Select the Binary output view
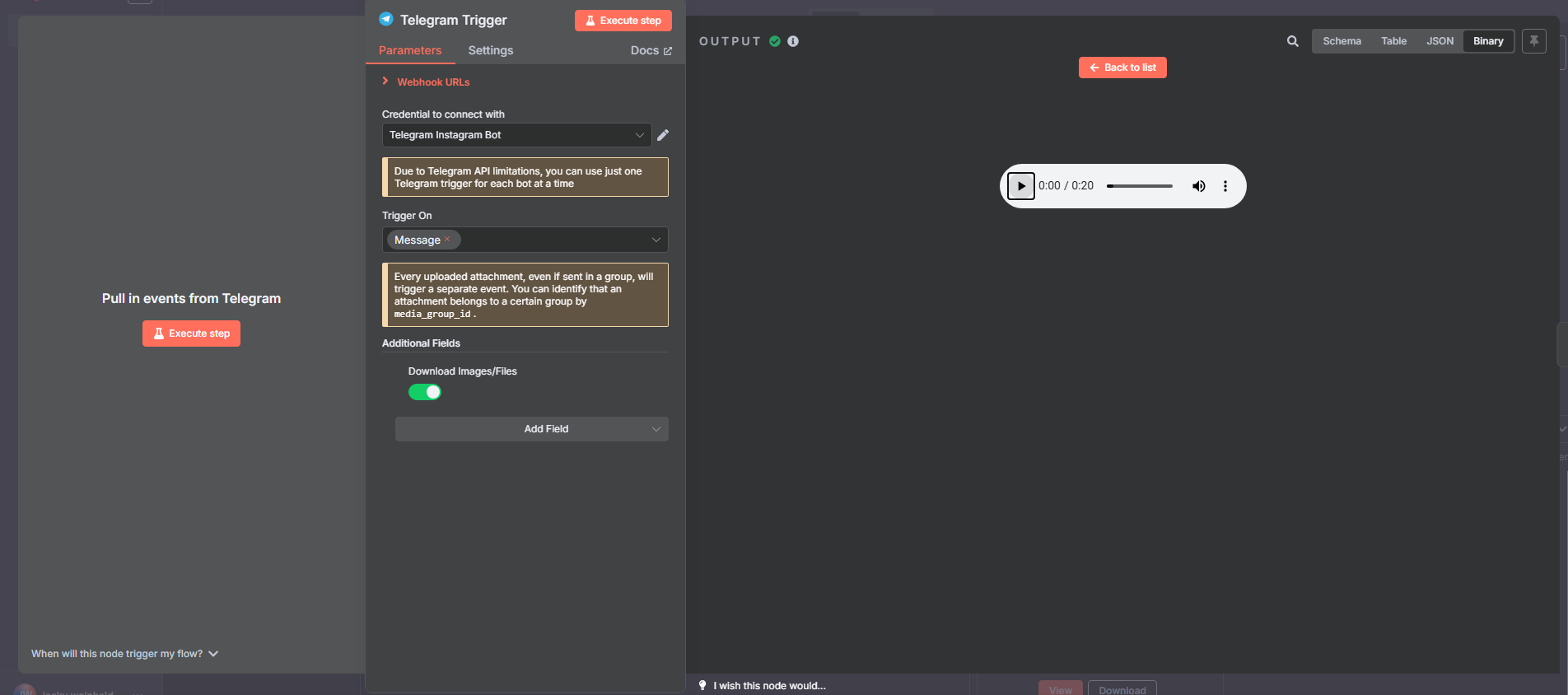The height and width of the screenshot is (695, 1568). (1488, 41)
